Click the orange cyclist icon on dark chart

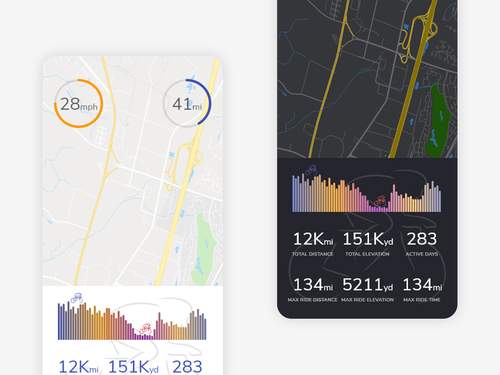click(x=380, y=201)
